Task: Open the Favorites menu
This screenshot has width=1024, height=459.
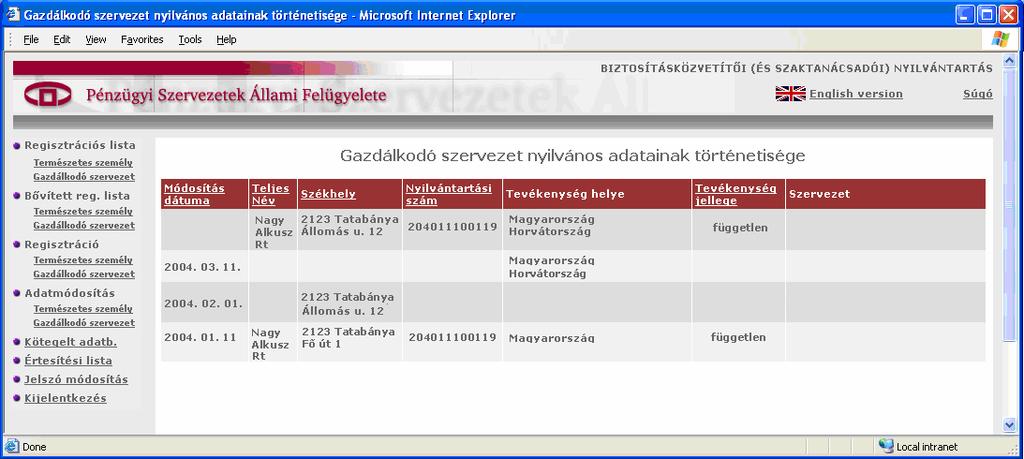Action: [x=142, y=40]
